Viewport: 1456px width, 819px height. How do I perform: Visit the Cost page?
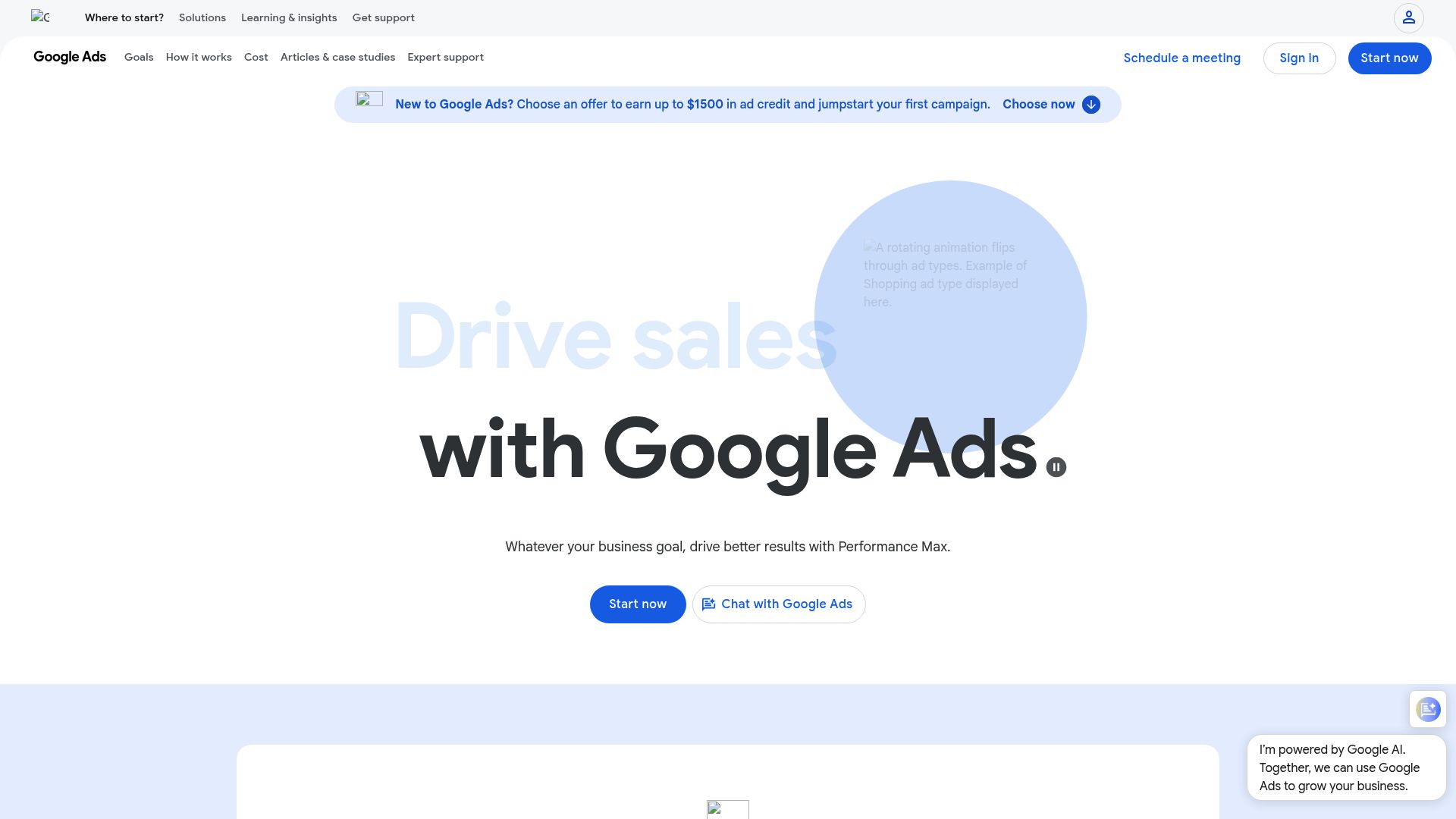point(256,57)
